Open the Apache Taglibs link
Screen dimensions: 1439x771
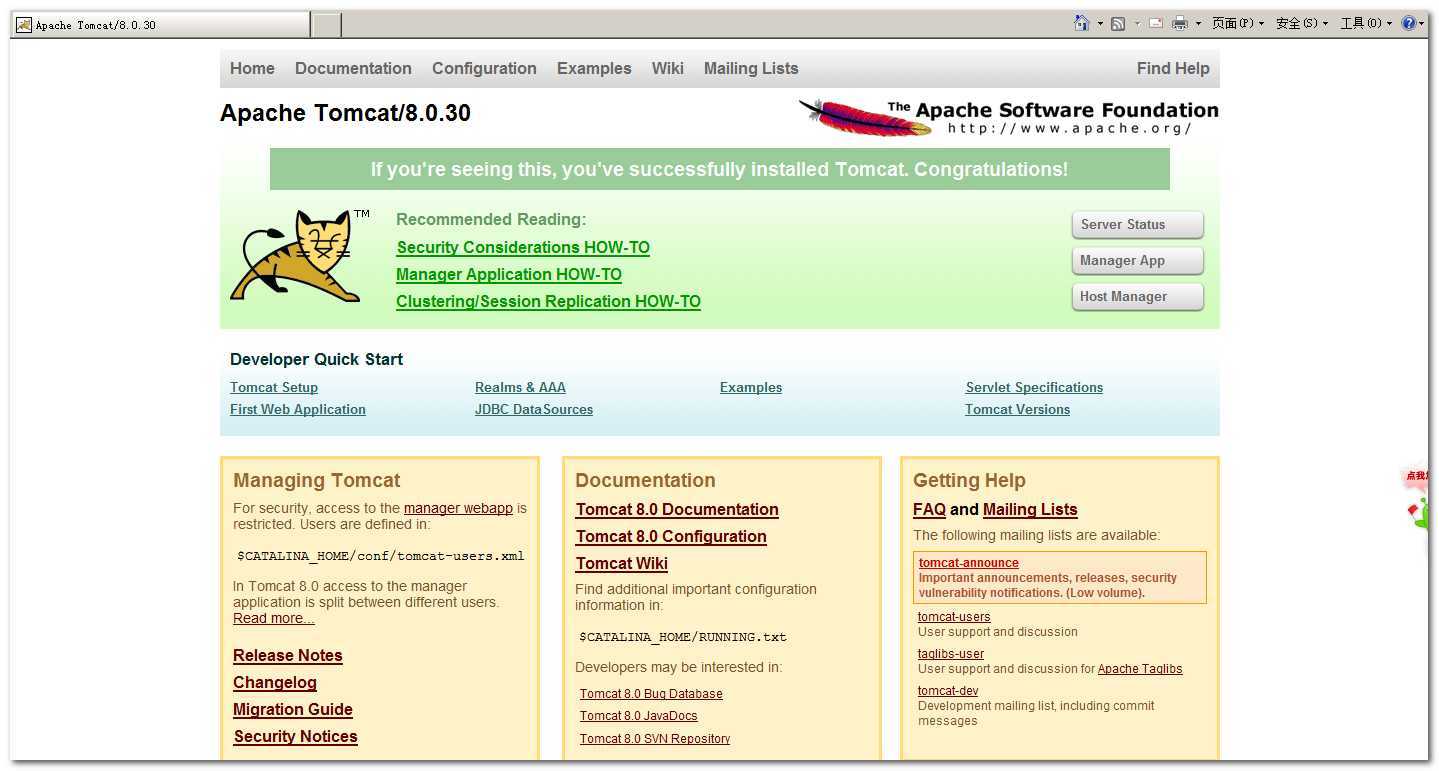pyautogui.click(x=1140, y=669)
